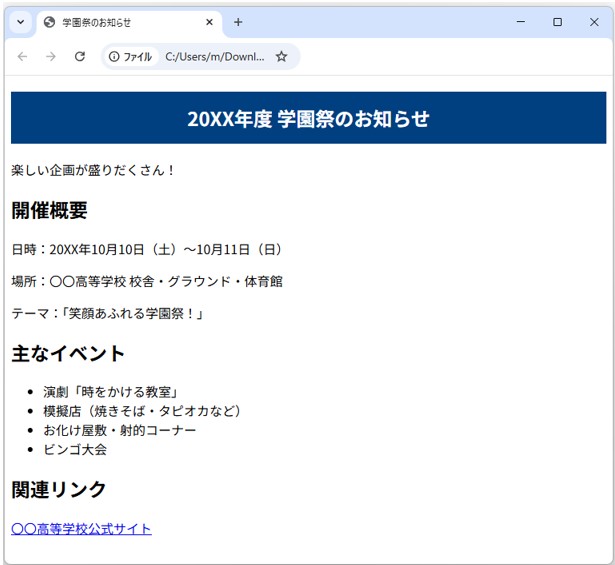The image size is (615, 565).
Task: Click the forward navigation arrow
Action: point(51,57)
